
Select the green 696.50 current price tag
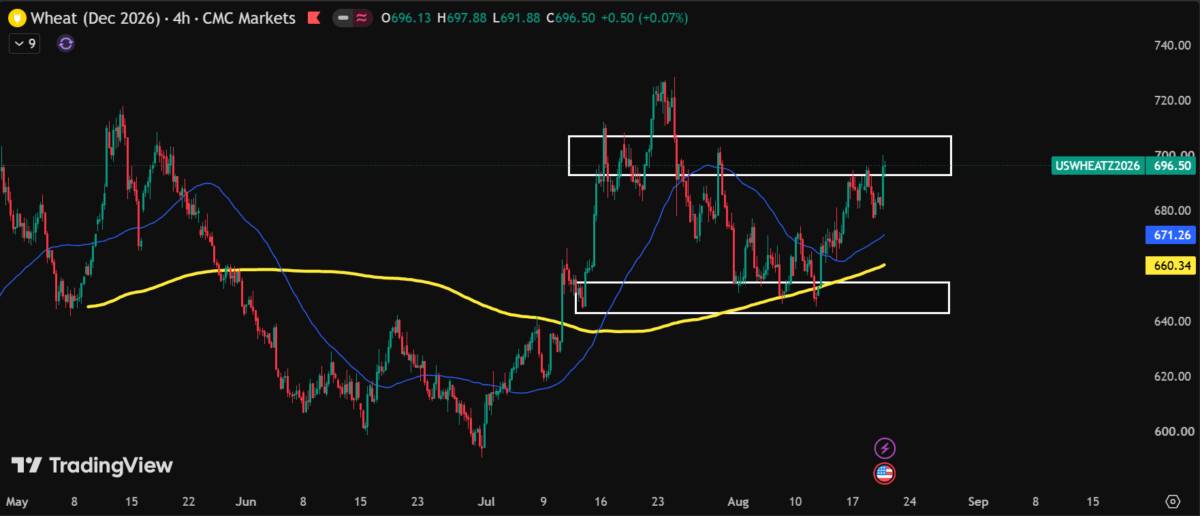tap(1170, 166)
